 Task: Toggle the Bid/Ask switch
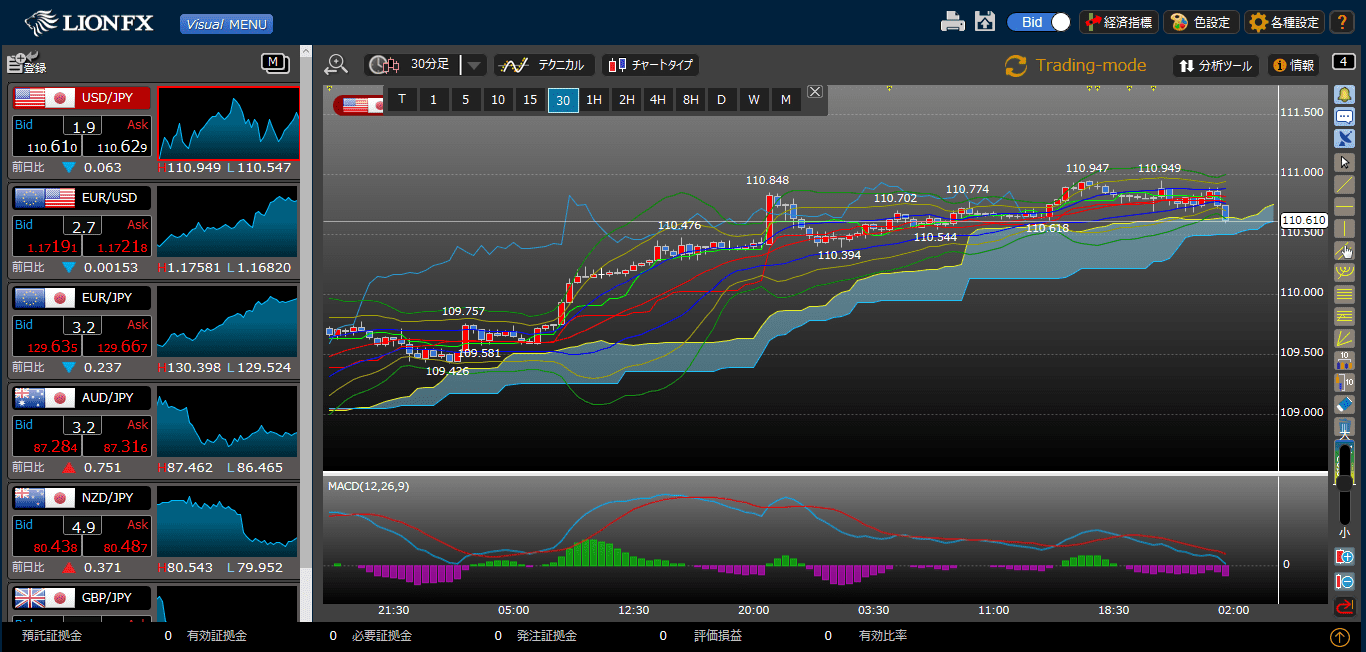pyautogui.click(x=1038, y=22)
